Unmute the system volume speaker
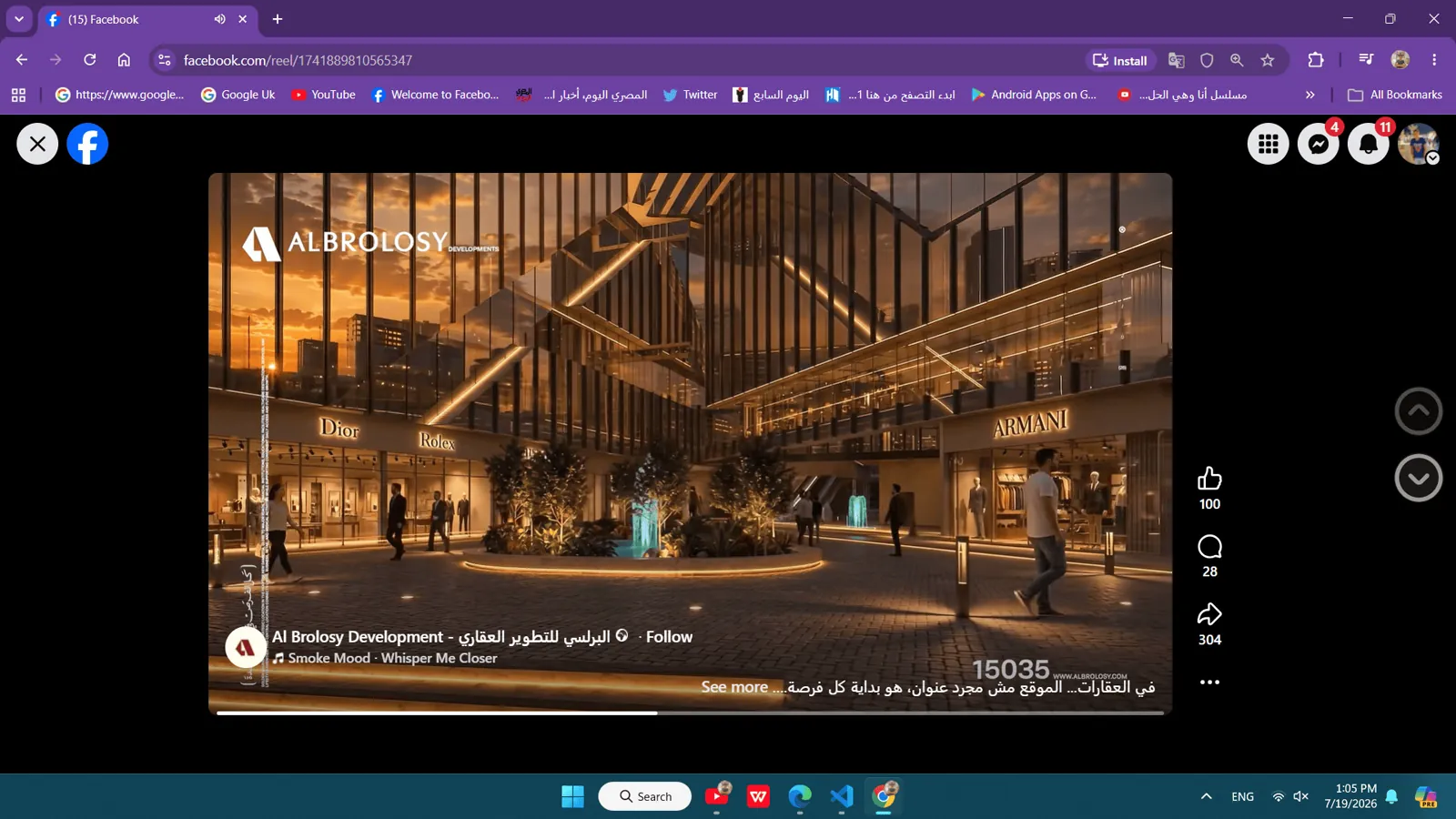Image resolution: width=1456 pixels, height=819 pixels. pyautogui.click(x=1301, y=796)
